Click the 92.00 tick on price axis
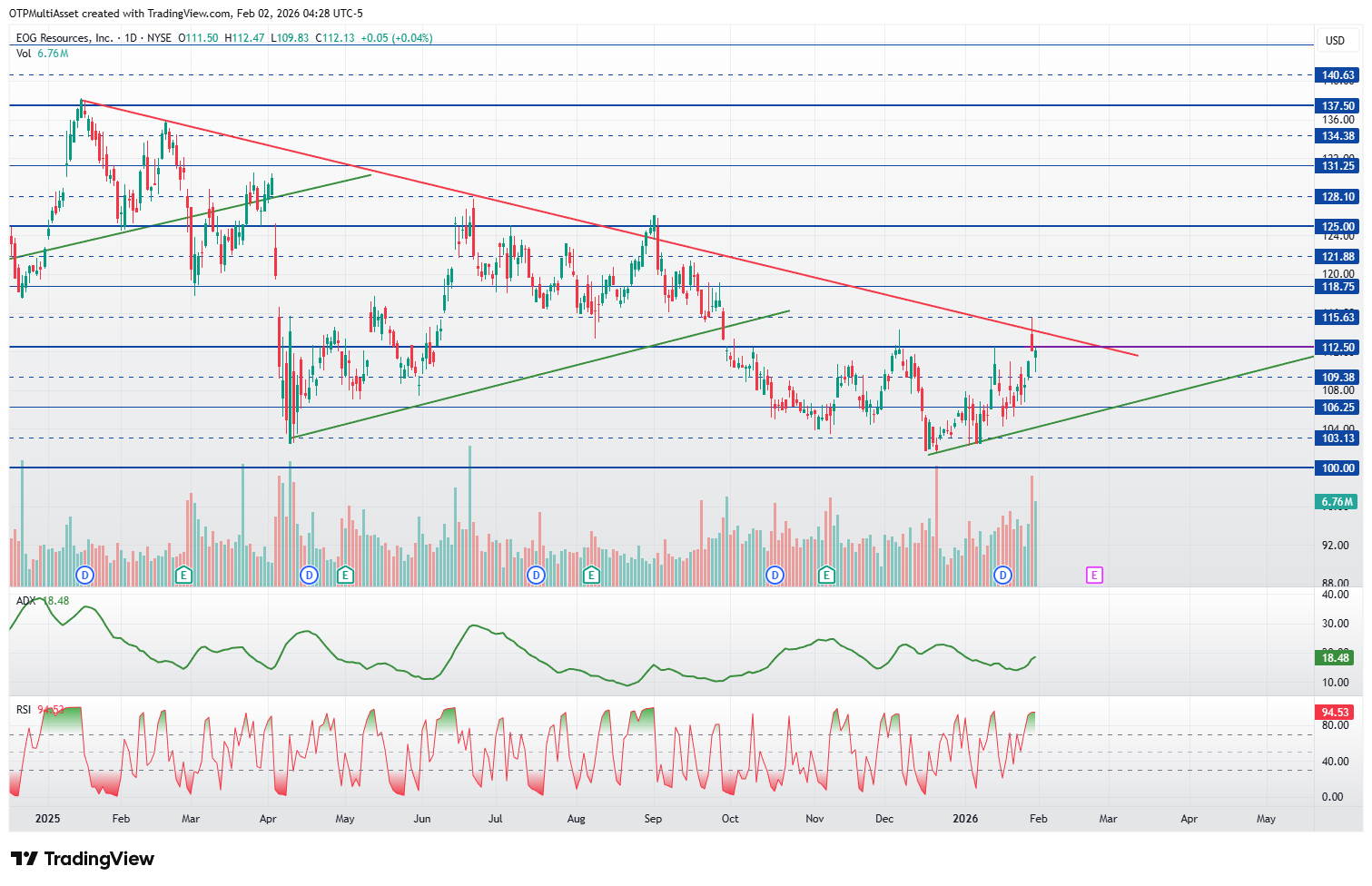The image size is (1372, 886). (x=1336, y=546)
